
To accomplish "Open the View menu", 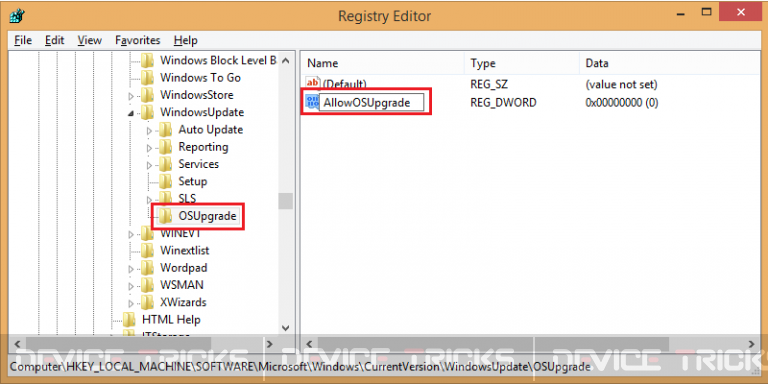I will click(x=90, y=40).
